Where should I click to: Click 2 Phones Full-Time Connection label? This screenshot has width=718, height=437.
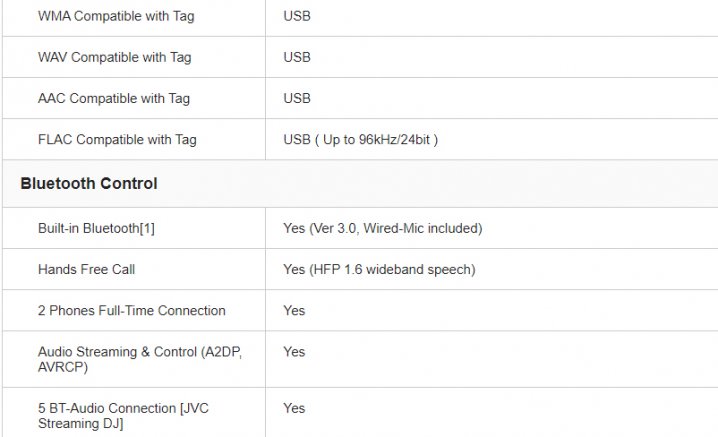[132, 310]
